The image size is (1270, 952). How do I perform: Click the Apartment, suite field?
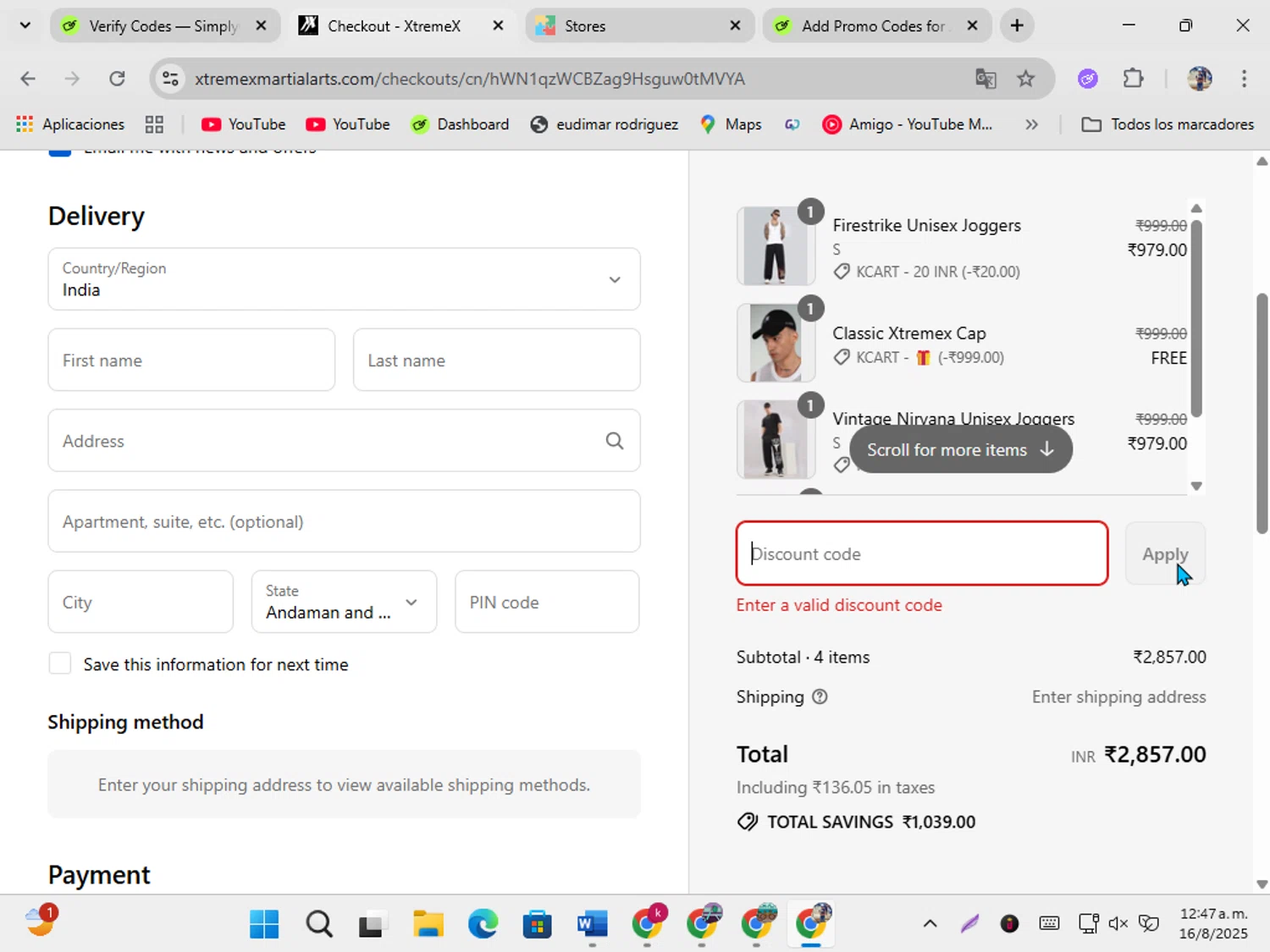(344, 521)
